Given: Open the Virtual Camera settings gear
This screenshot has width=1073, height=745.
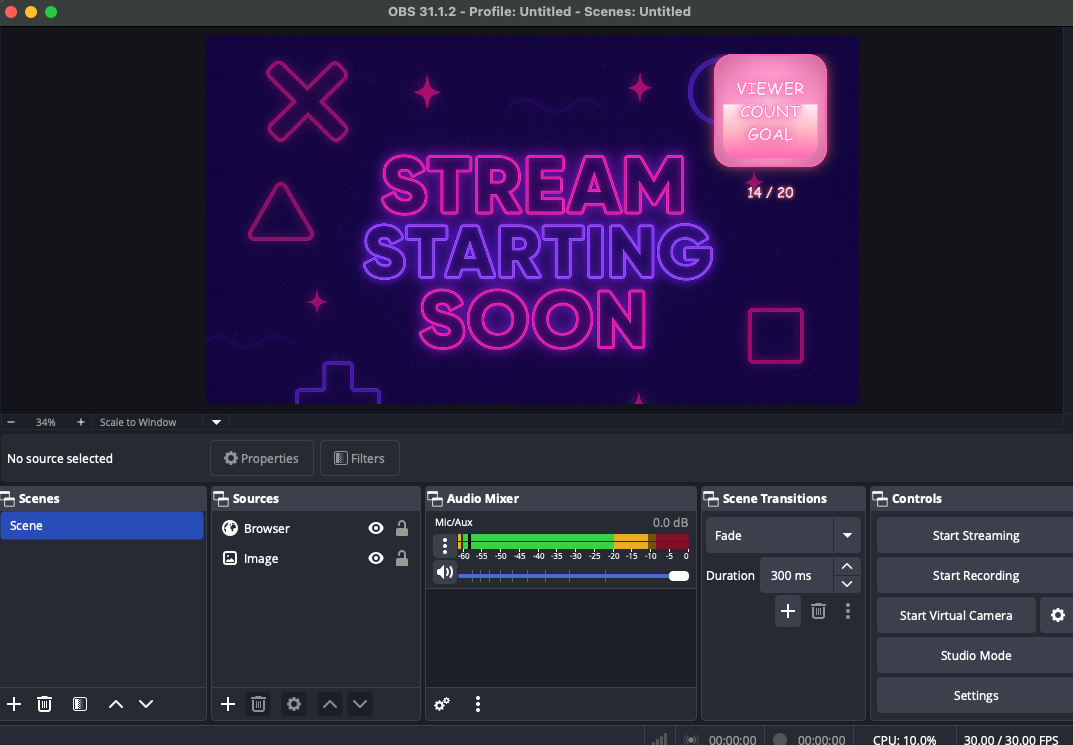Looking at the screenshot, I should (x=1058, y=615).
